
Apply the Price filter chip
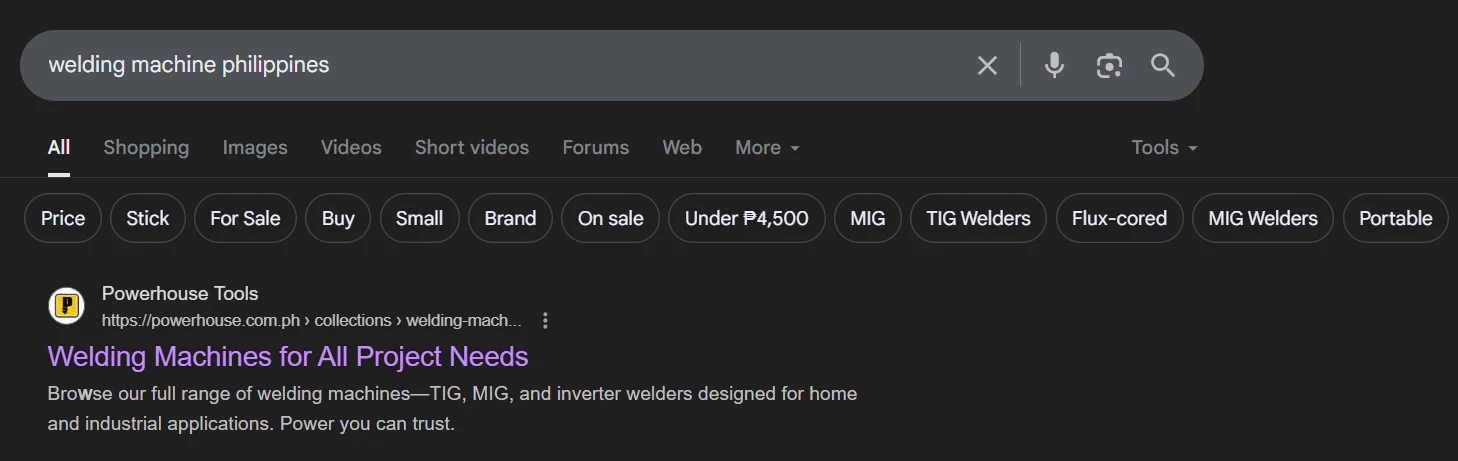[x=63, y=218]
